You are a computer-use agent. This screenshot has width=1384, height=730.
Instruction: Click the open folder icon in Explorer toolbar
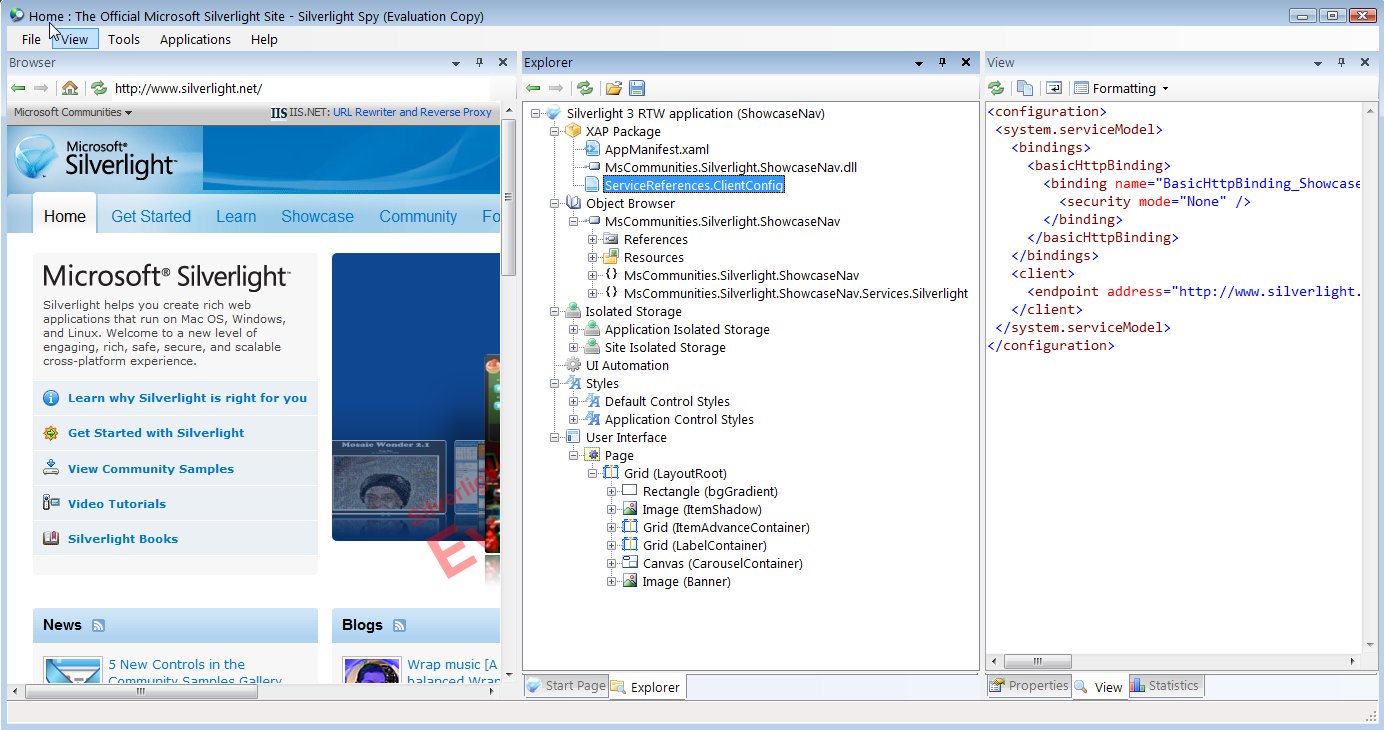point(614,88)
